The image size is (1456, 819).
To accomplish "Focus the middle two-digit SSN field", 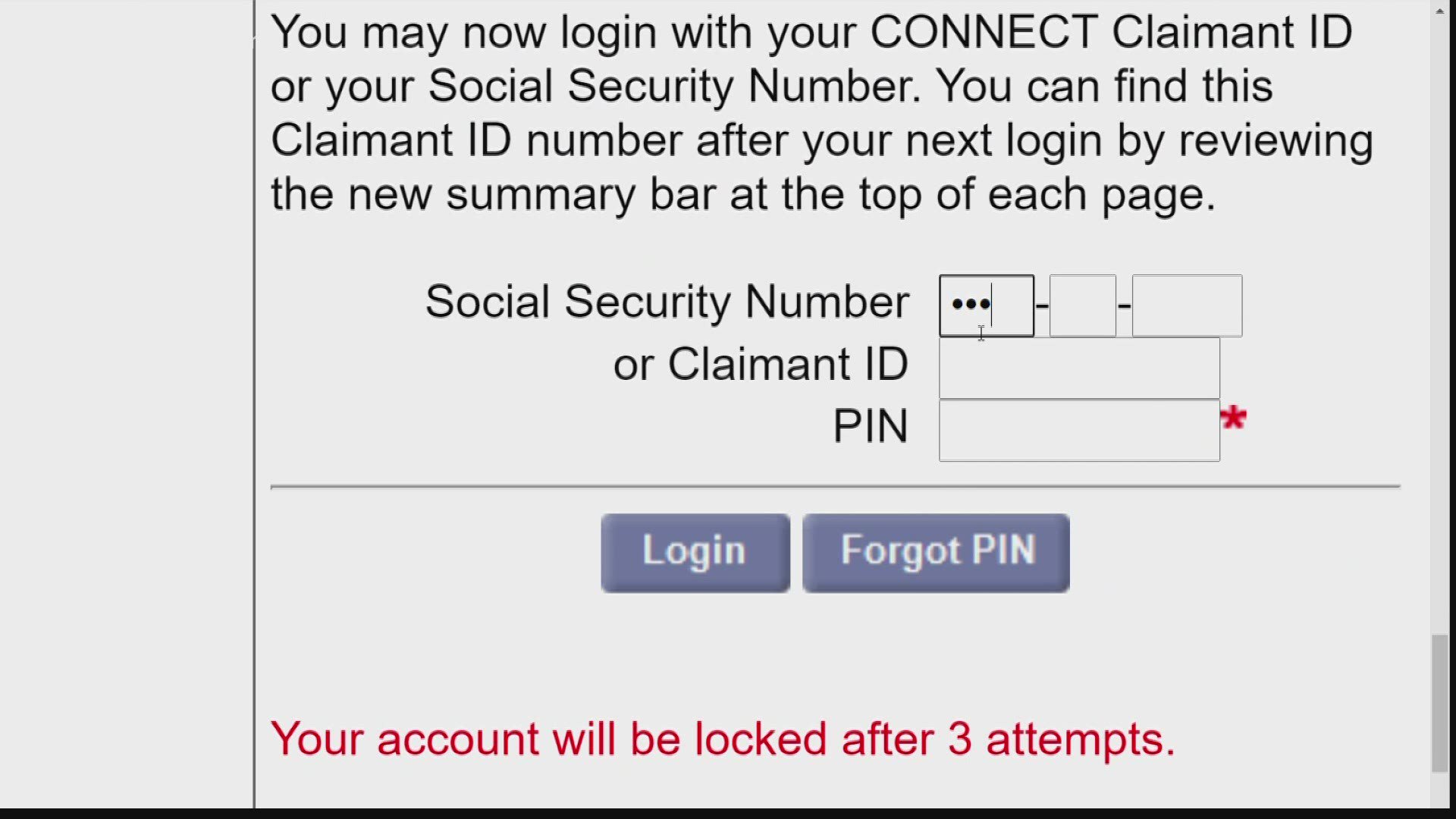I will [1082, 306].
